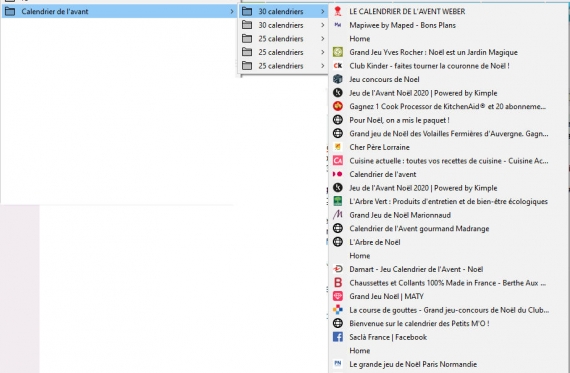Open 25 calendriers folder directly below second 30 calendriers
Viewport: 570px width, 373px height.
284,39
